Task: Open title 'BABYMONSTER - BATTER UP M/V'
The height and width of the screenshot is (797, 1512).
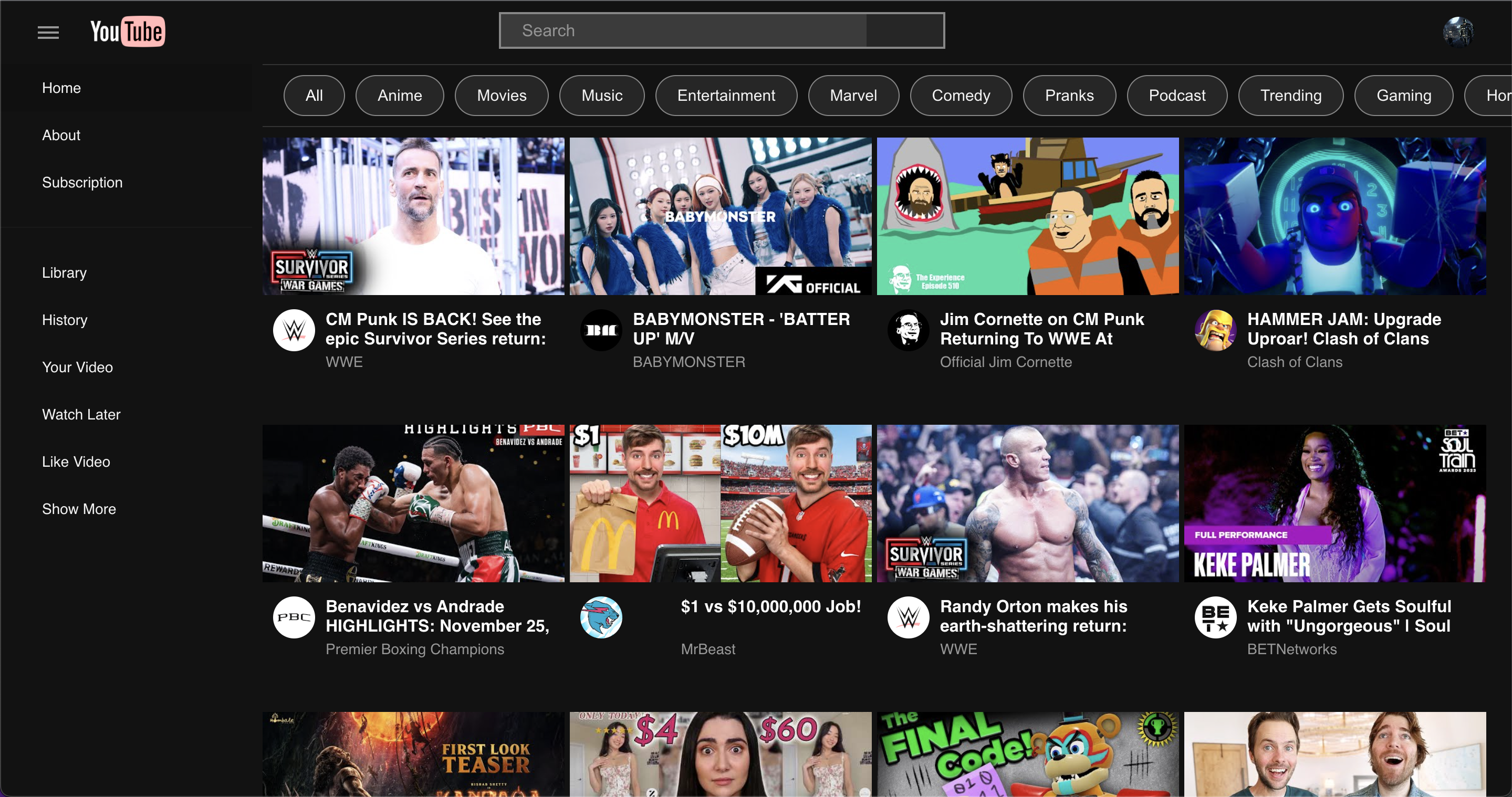Action: click(x=742, y=329)
